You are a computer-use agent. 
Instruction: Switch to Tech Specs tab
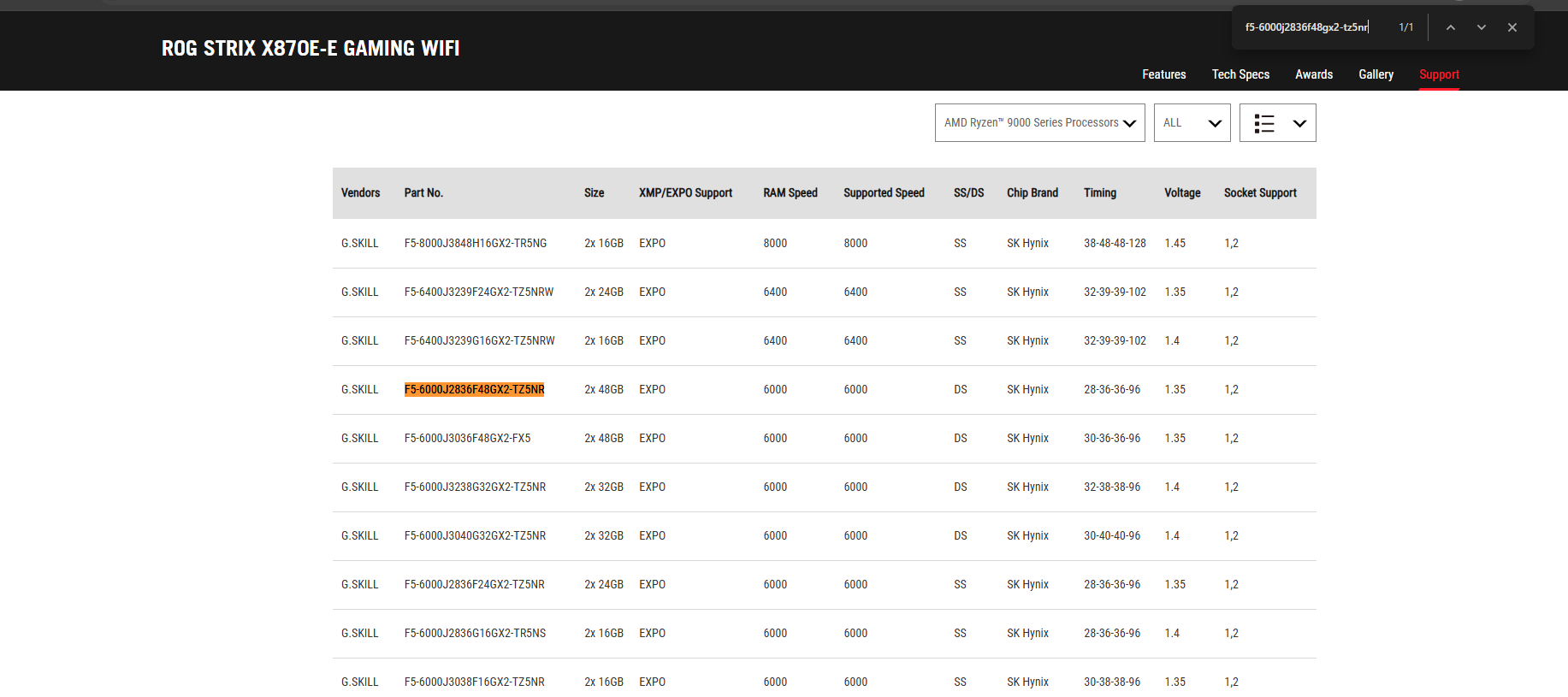tap(1240, 74)
